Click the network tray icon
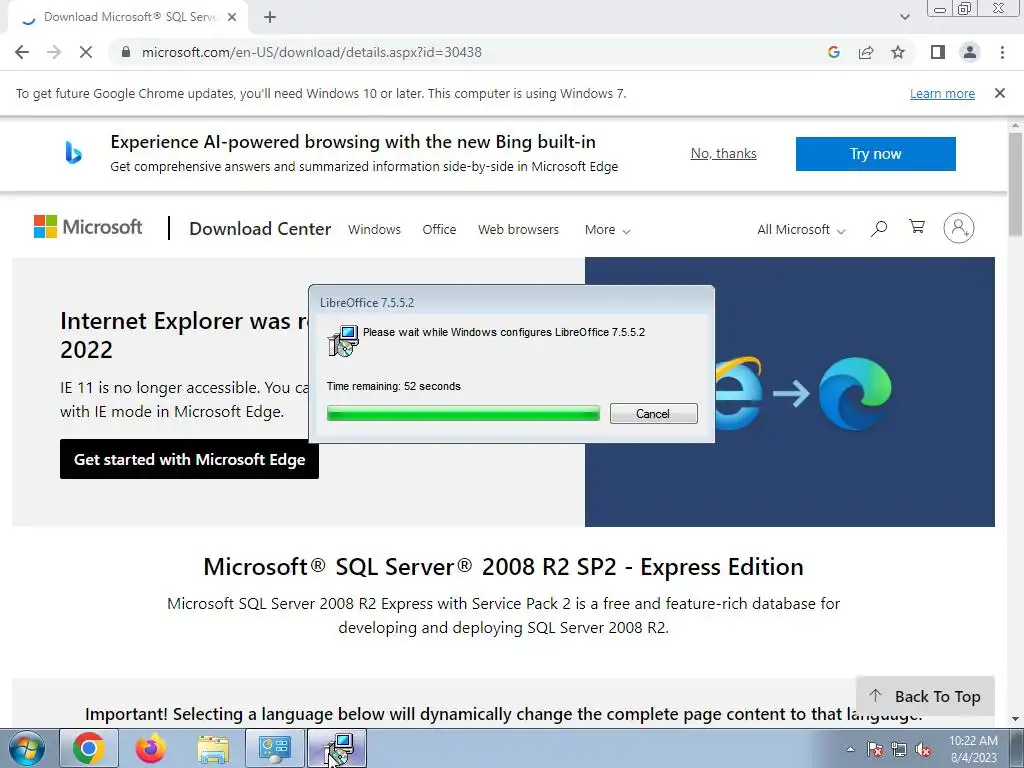 click(899, 749)
